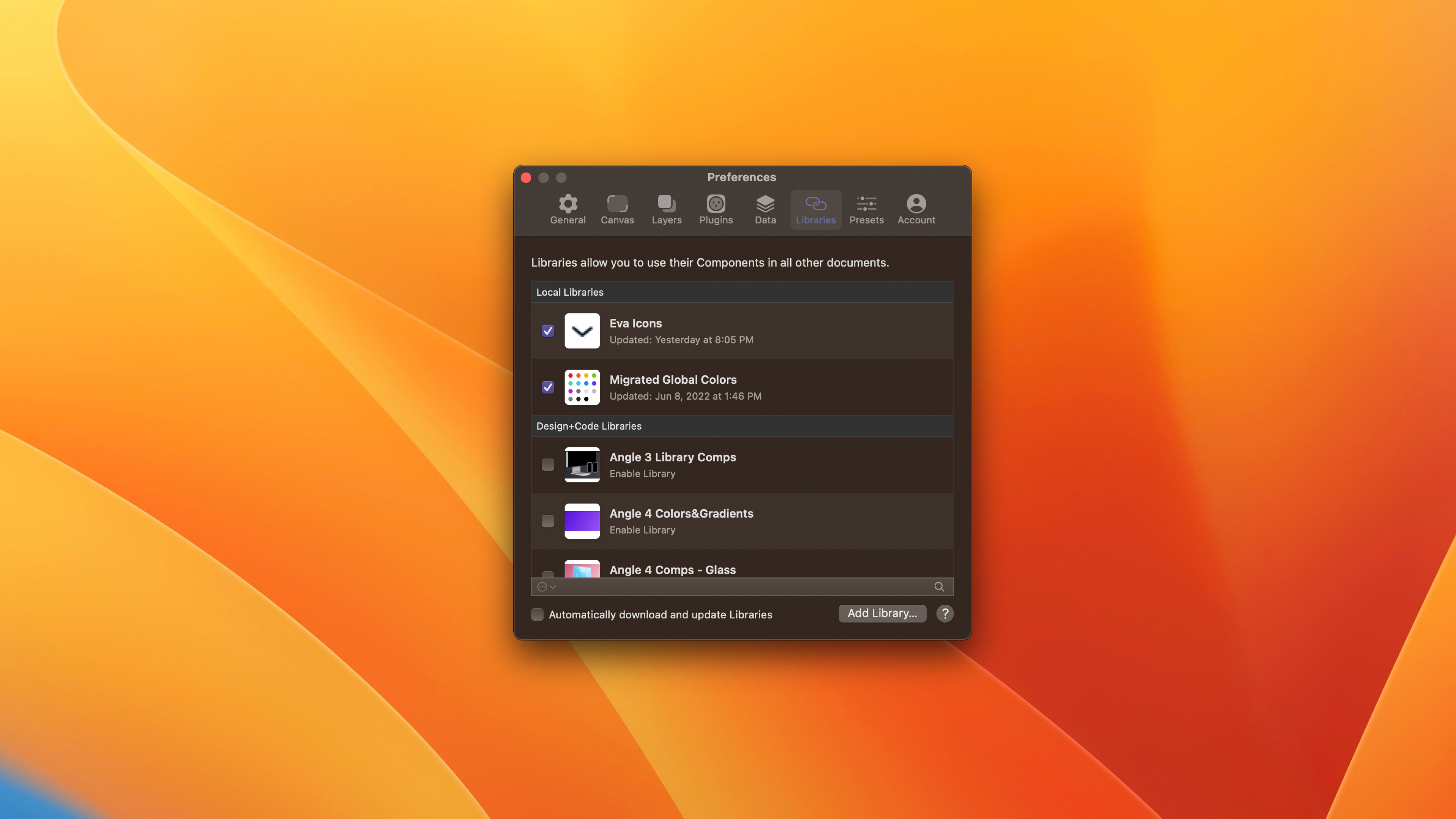Select the Libraries tab
The image size is (1456, 819).
click(815, 209)
